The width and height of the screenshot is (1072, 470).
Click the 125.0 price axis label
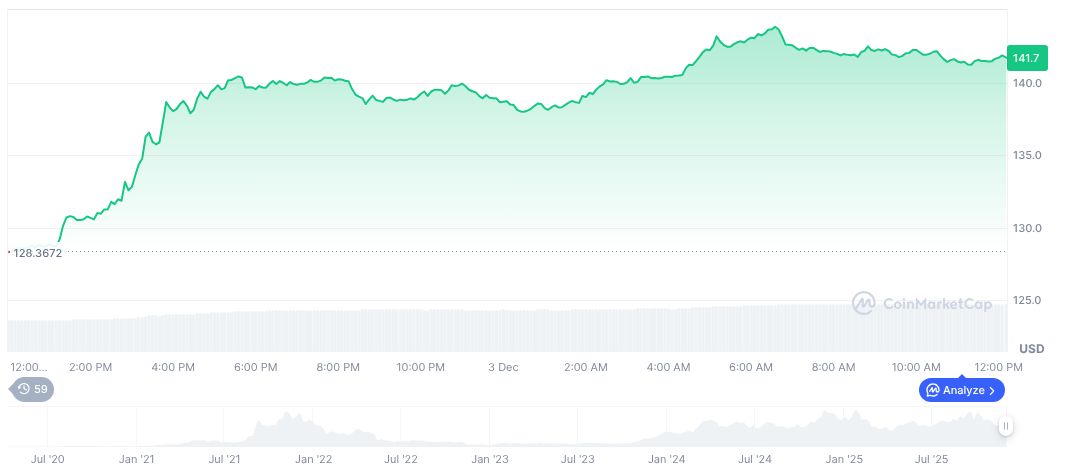coord(1026,301)
